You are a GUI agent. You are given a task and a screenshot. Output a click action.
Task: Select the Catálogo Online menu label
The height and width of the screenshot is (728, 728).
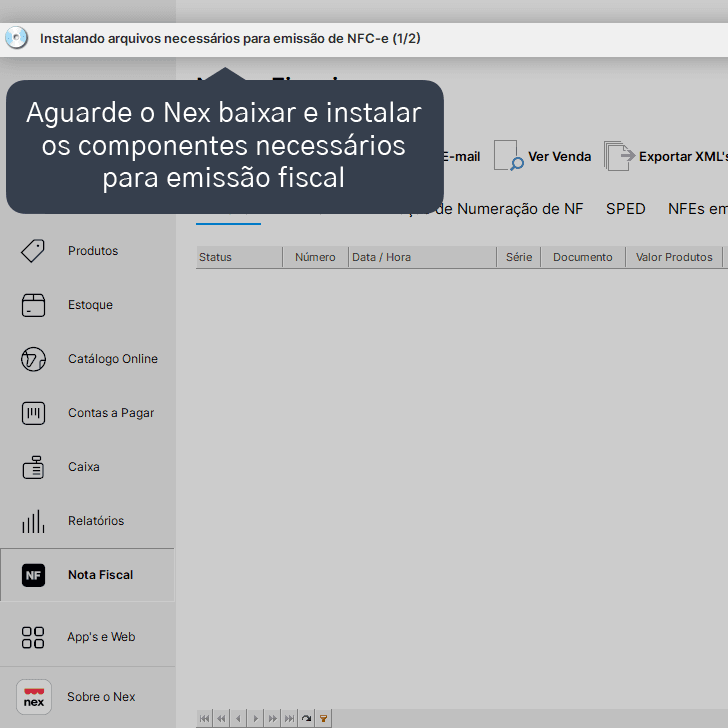pos(113,359)
